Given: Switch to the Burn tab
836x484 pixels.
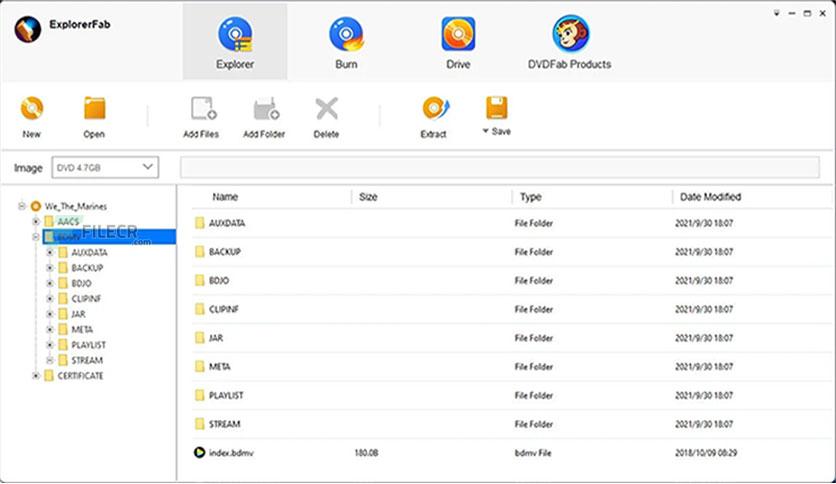Looking at the screenshot, I should pyautogui.click(x=346, y=43).
